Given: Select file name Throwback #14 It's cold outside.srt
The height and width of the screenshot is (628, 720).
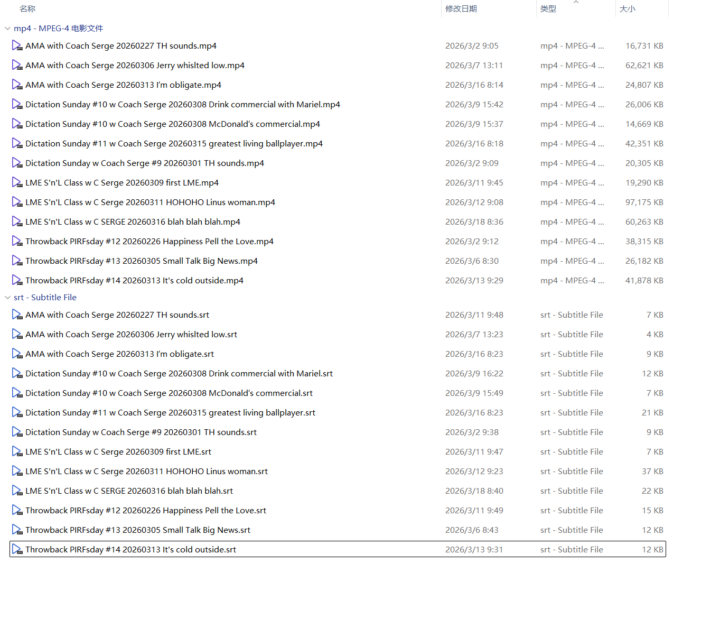Looking at the screenshot, I should [x=131, y=550].
